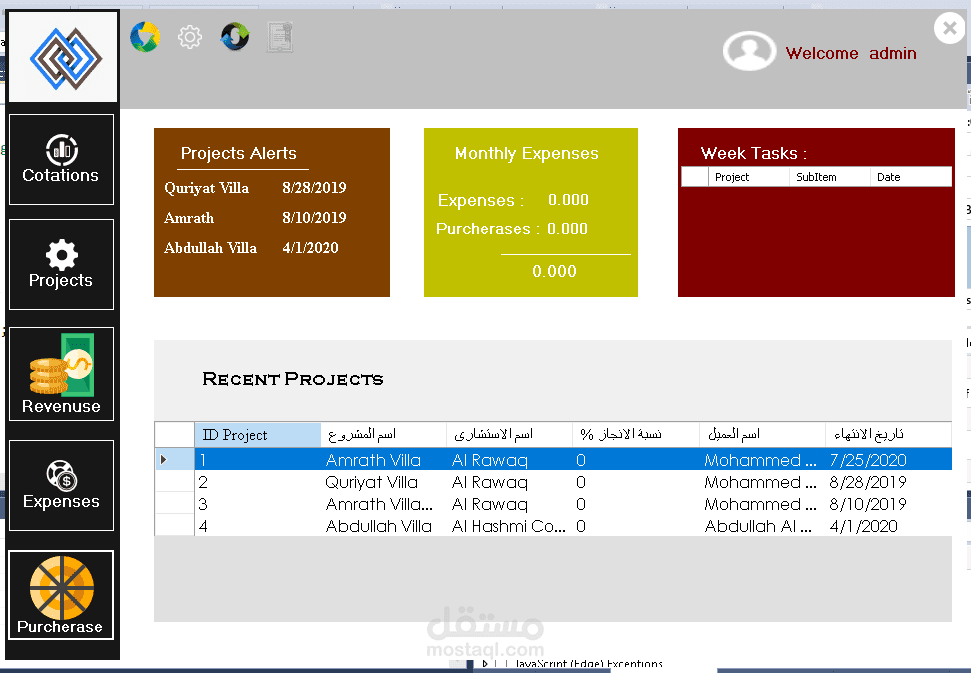Click the total 0.000 under the line

554,271
